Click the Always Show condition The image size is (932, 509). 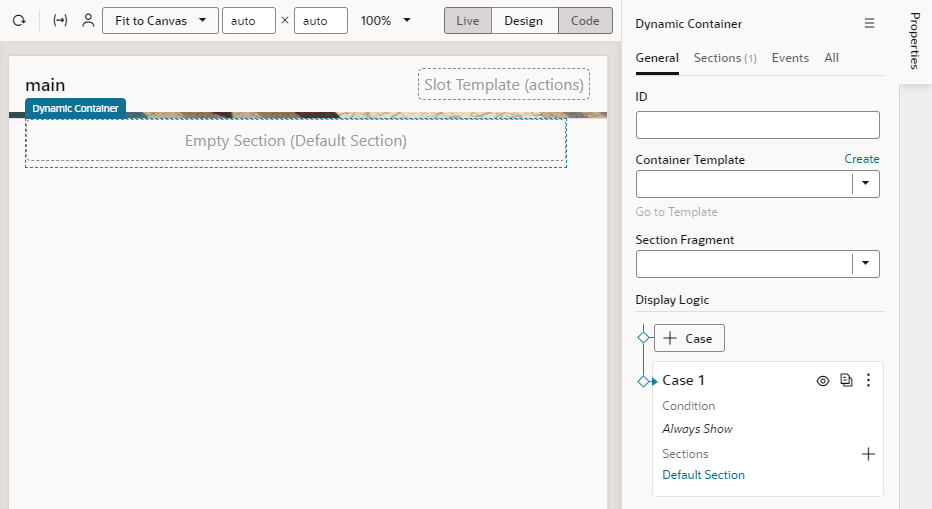click(697, 429)
